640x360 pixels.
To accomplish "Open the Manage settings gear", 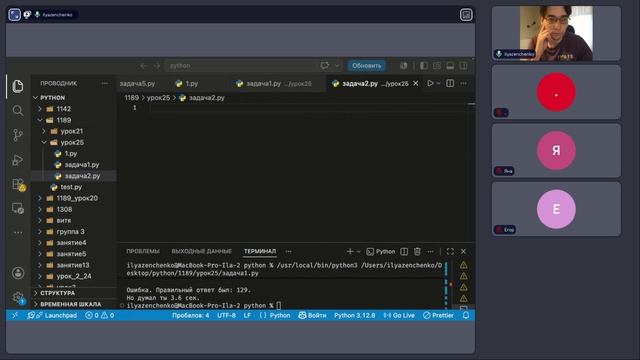I will pos(18,298).
